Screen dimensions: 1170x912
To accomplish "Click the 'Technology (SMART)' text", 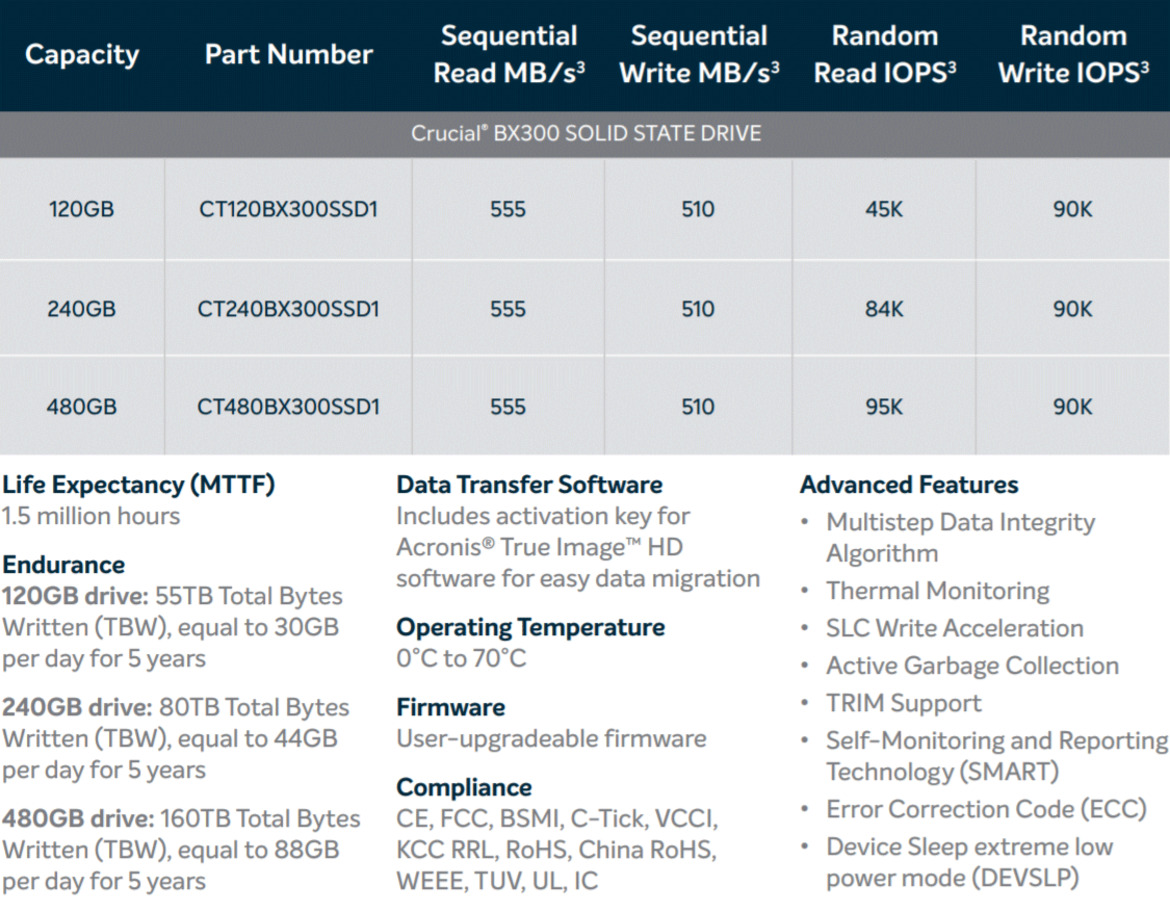I will (942, 772).
